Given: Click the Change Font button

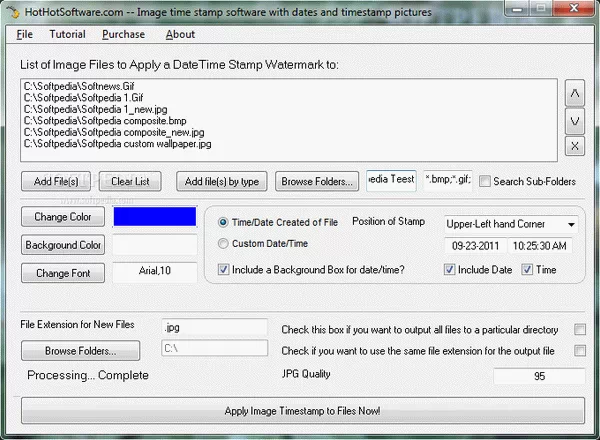Looking at the screenshot, I should coord(62,273).
